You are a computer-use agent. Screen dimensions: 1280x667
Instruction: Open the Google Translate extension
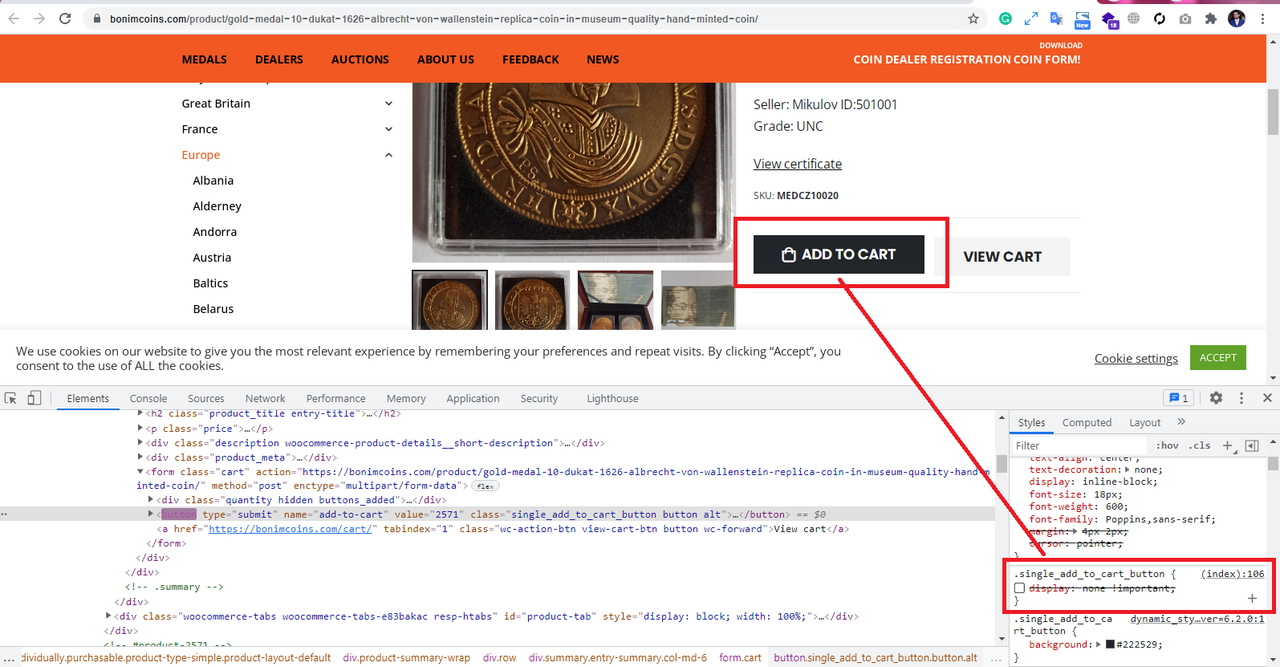point(1057,18)
